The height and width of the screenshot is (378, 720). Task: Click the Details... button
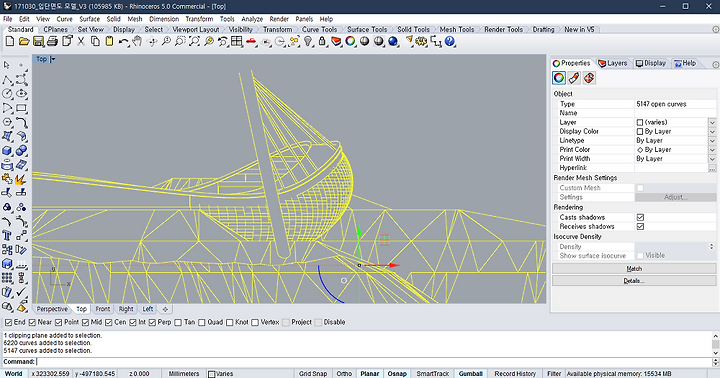(x=634, y=281)
